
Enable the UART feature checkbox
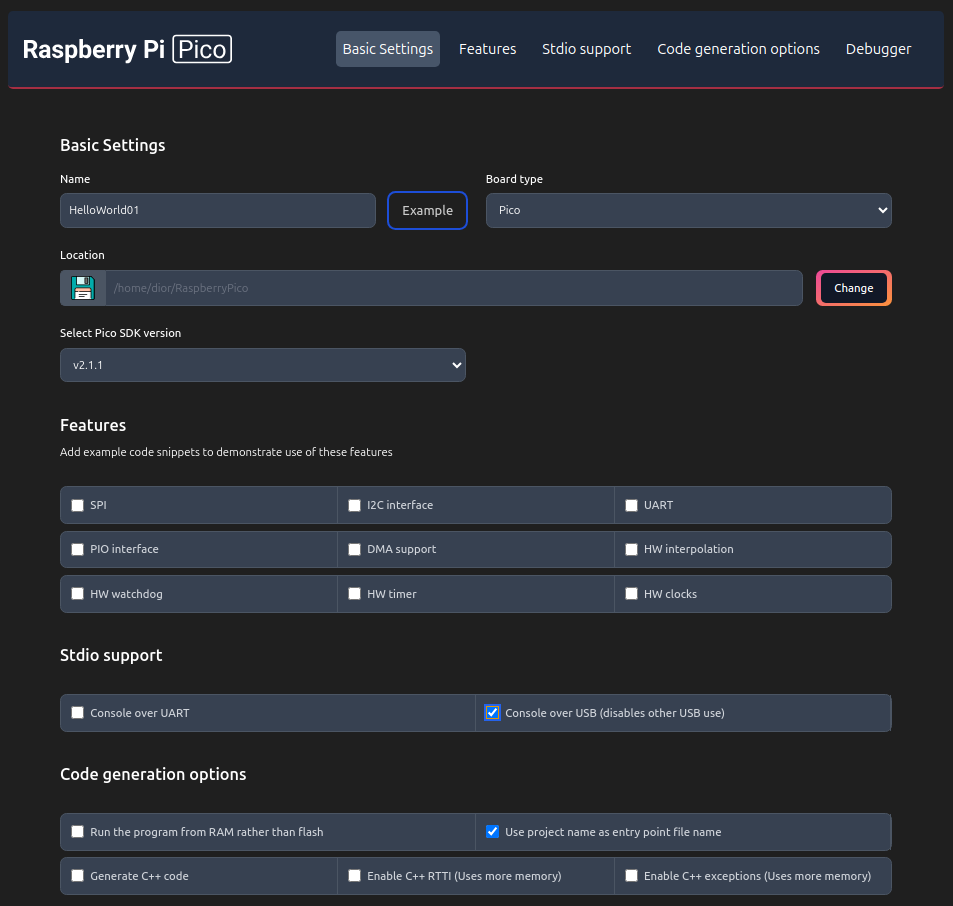[x=631, y=506]
